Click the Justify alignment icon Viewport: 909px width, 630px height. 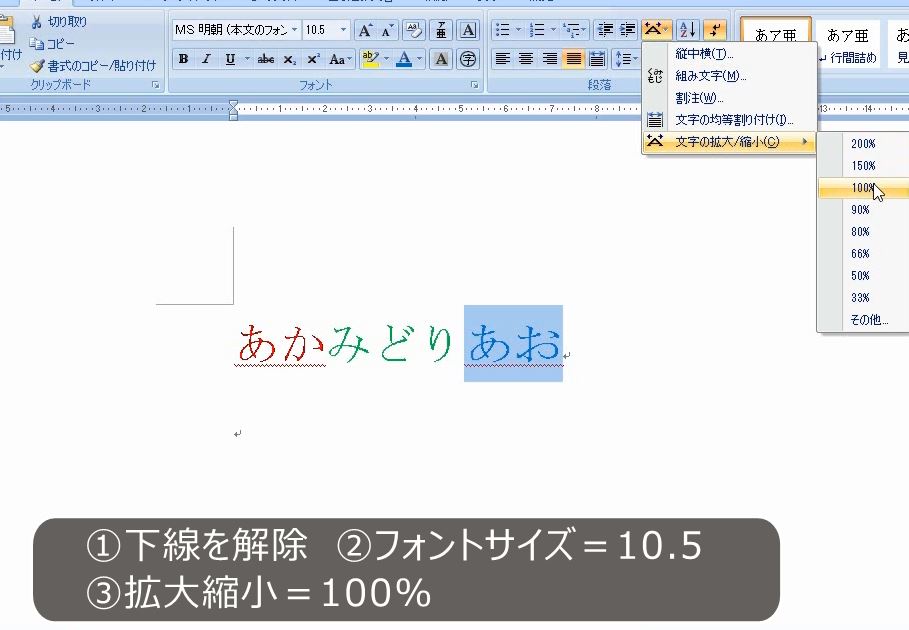click(x=573, y=59)
